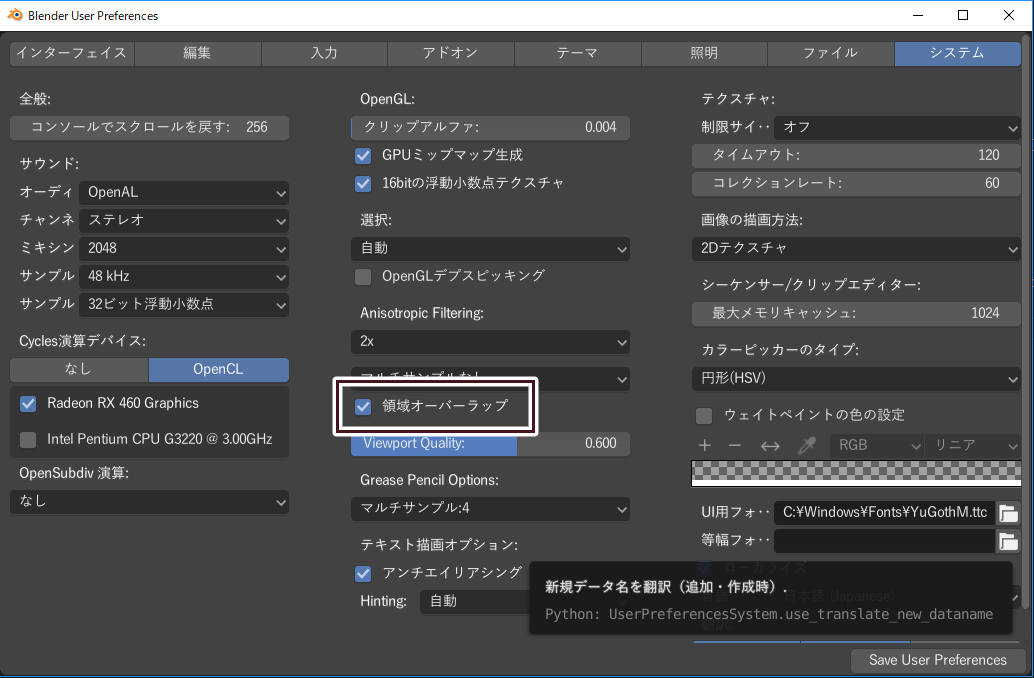Click the Blender logo in title bar
Screen dimensions: 1034x678
tap(14, 15)
